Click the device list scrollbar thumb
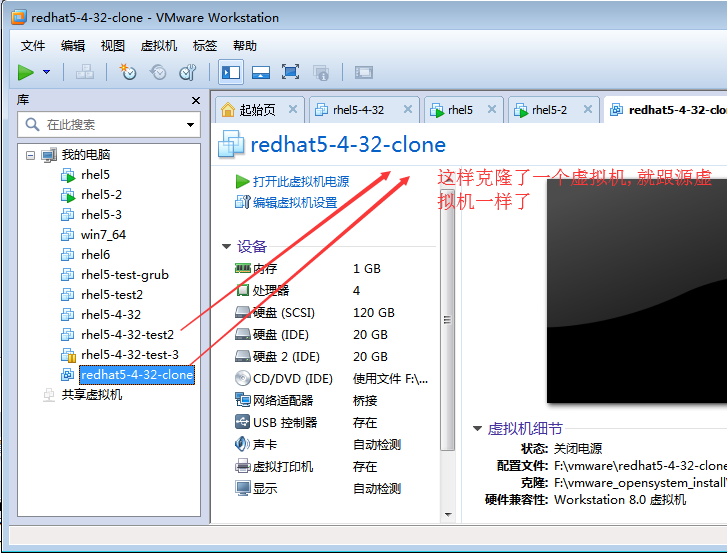Screen dimensions: 727x553 [x=447, y=320]
